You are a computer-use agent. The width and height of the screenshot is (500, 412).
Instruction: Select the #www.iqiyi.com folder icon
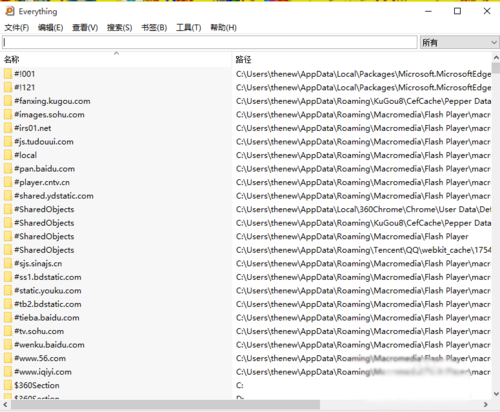click(8, 372)
